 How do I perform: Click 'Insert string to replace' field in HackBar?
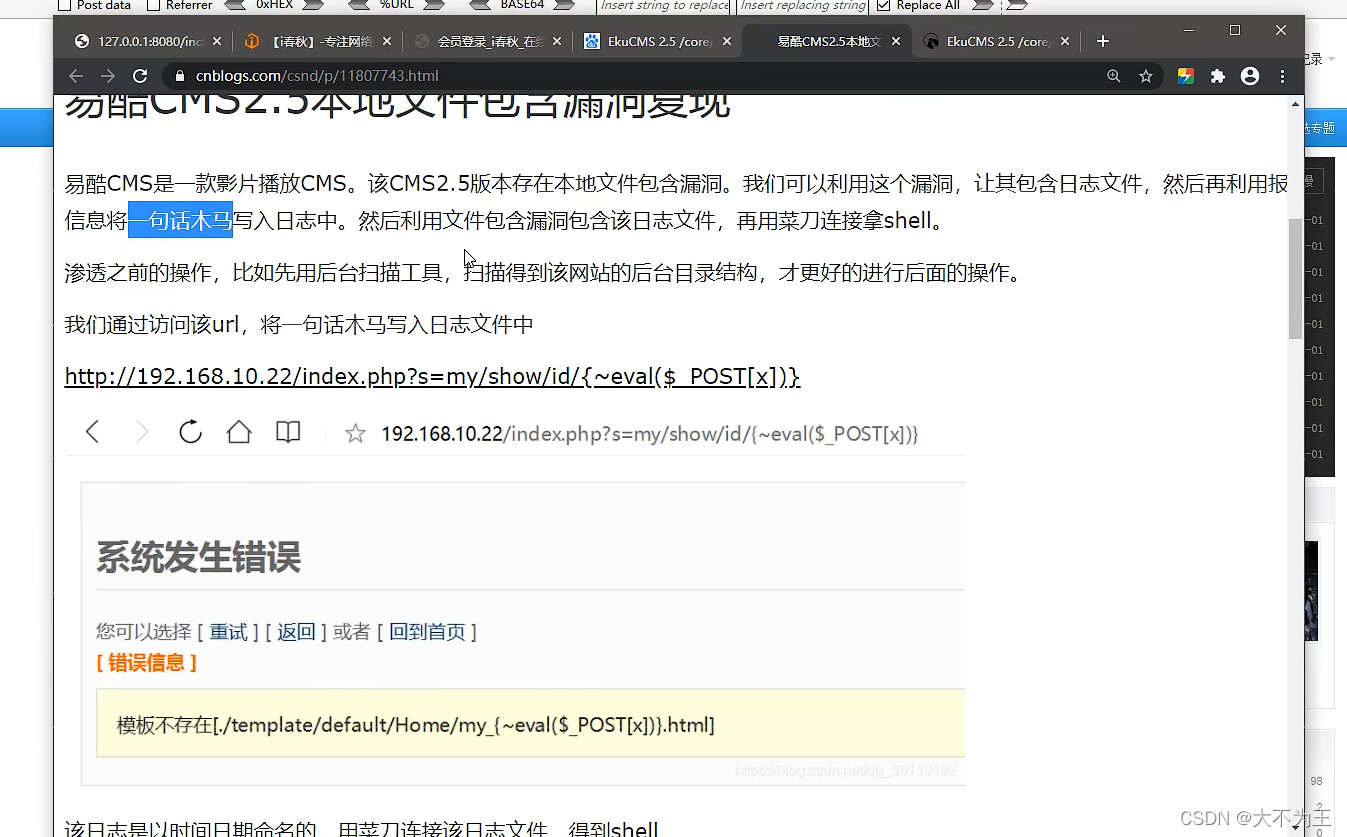tap(665, 5)
